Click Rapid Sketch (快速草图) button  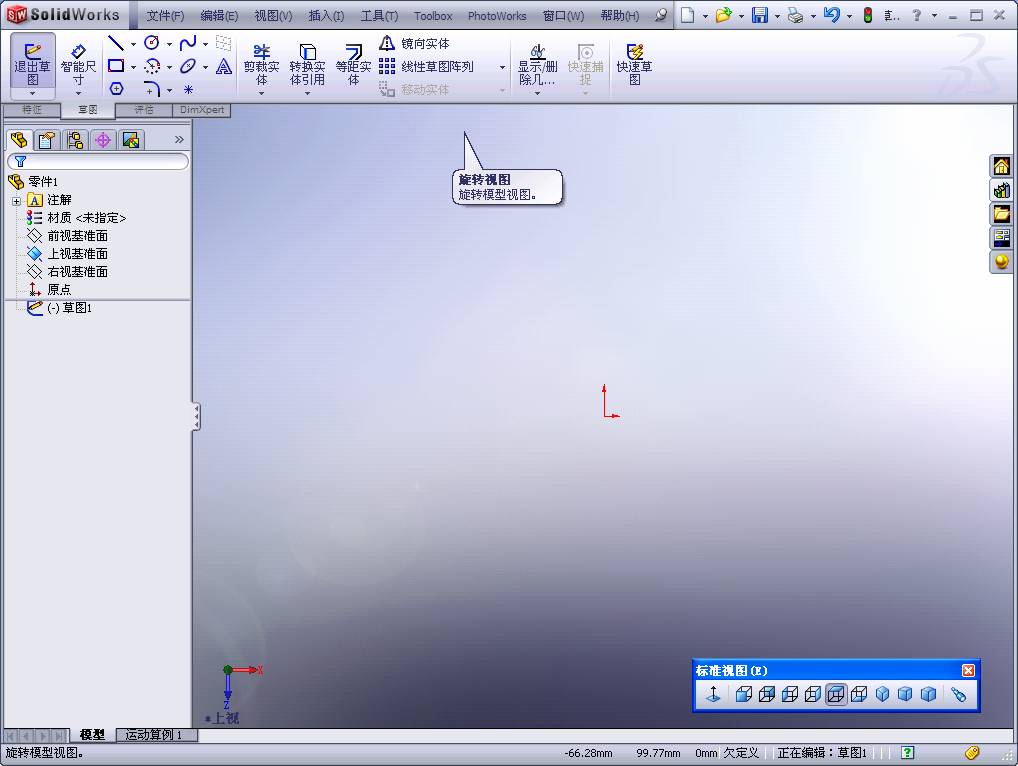pyautogui.click(x=634, y=65)
